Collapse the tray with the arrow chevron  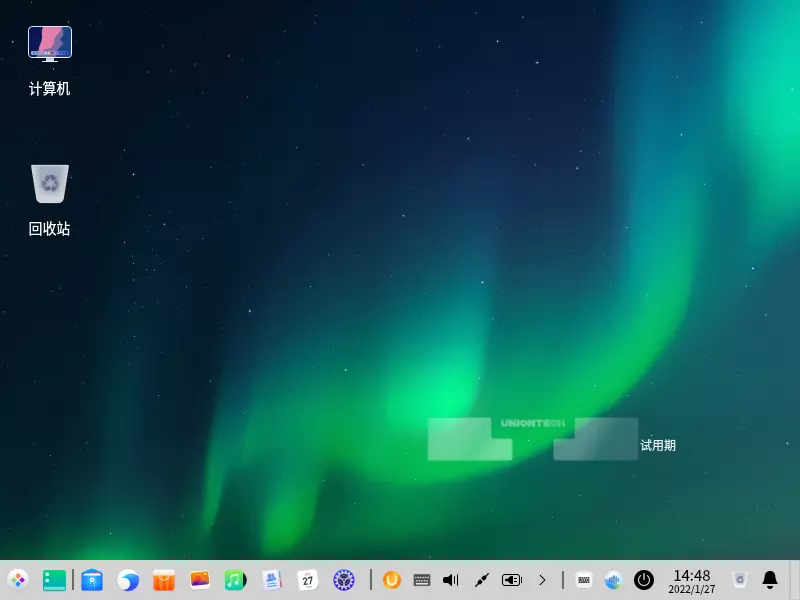pos(542,580)
